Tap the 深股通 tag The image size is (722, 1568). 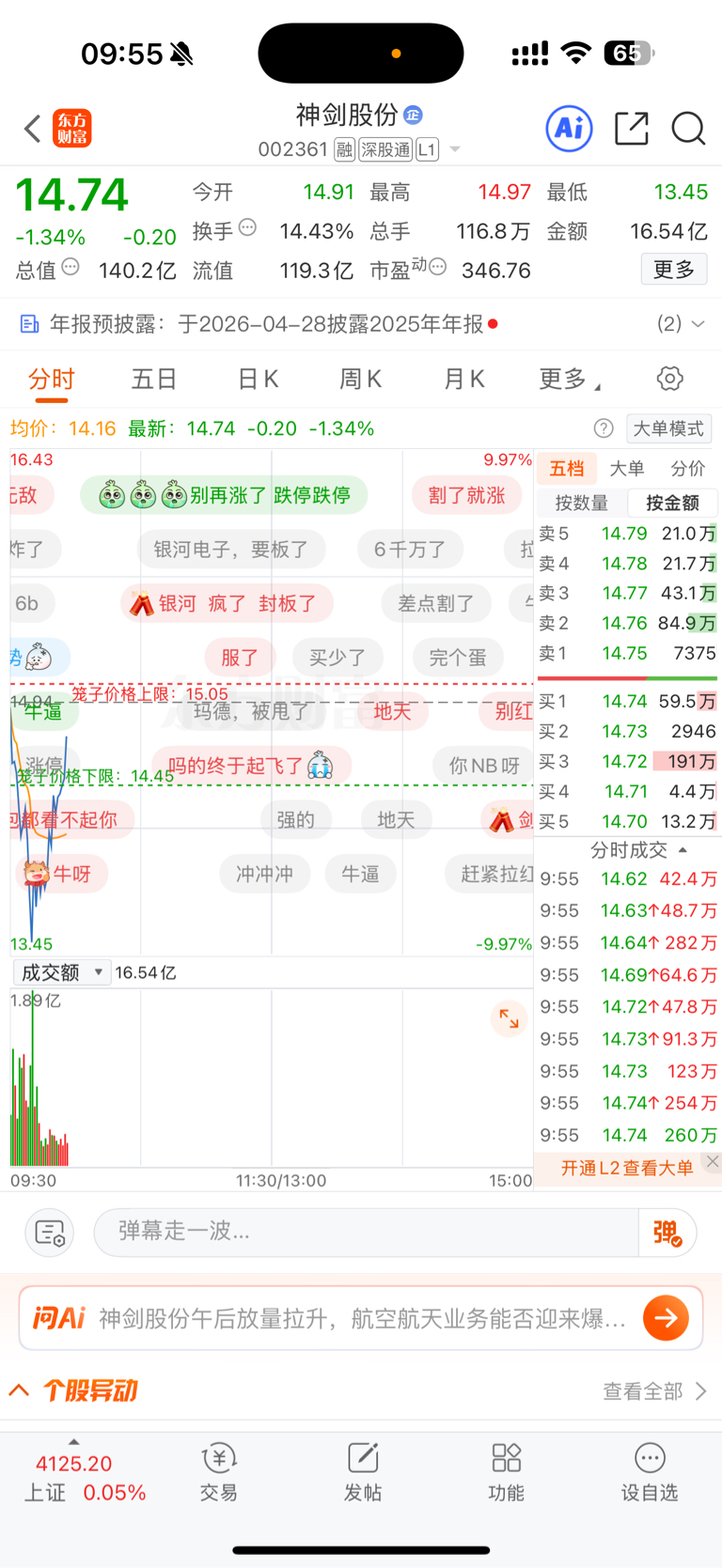385,149
